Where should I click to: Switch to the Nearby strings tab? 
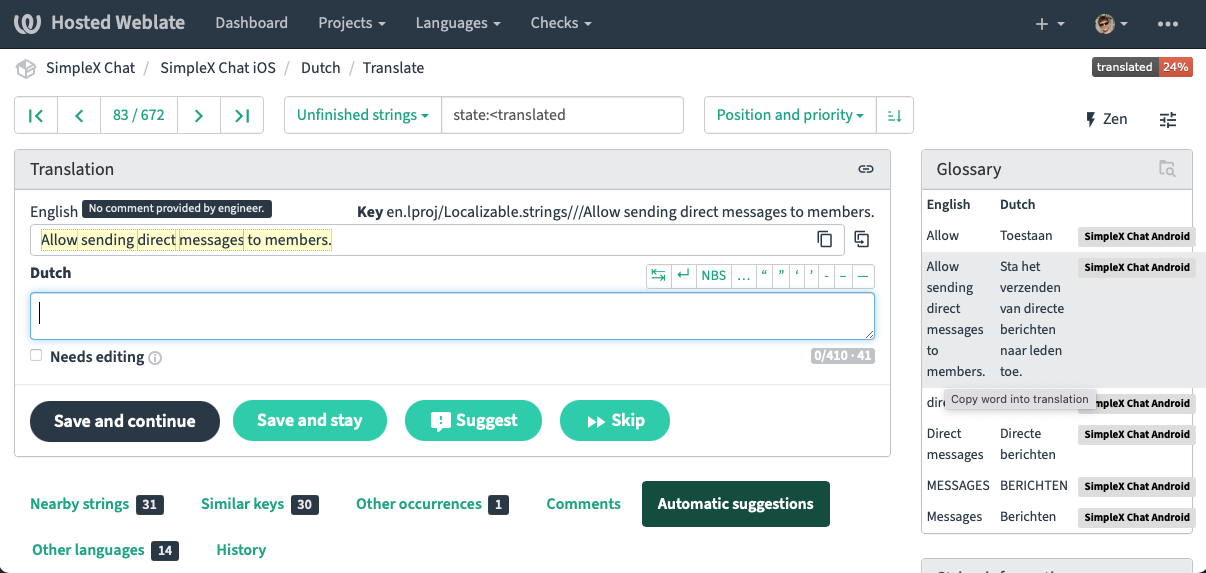pyautogui.click(x=80, y=504)
